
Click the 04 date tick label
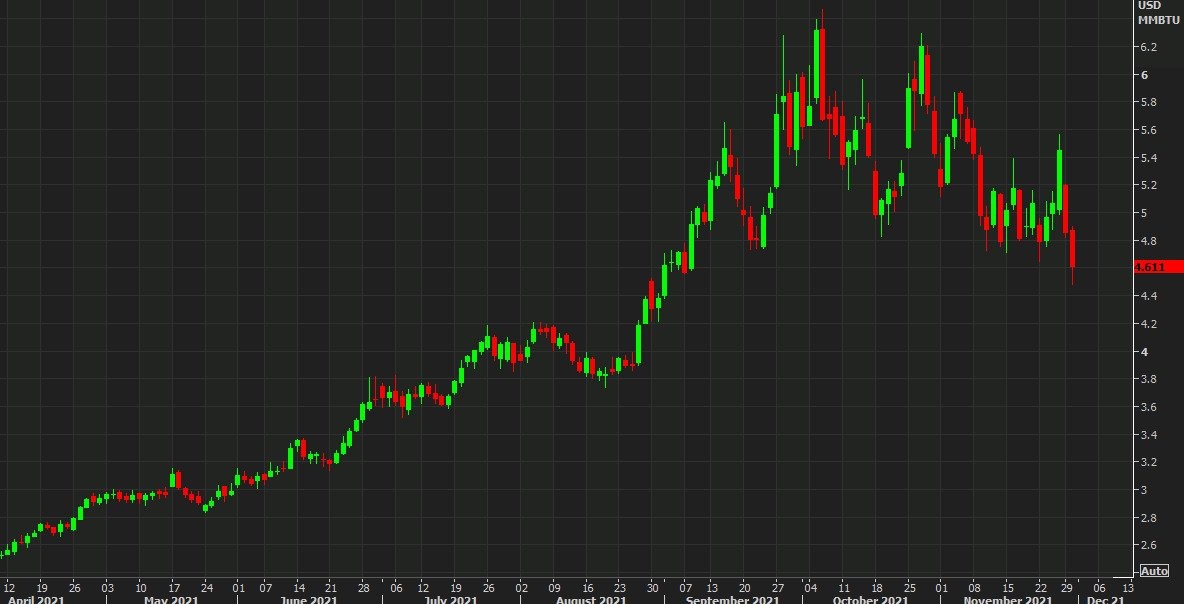[810, 587]
